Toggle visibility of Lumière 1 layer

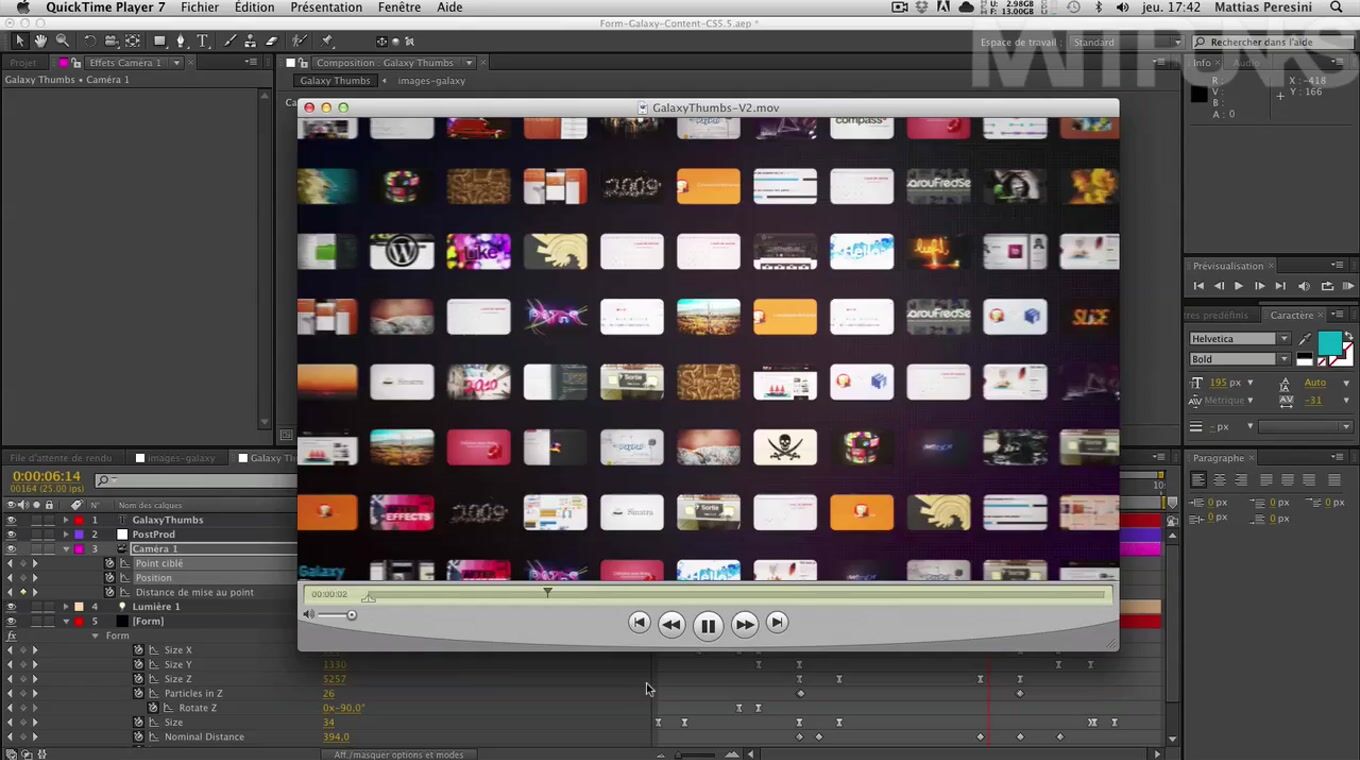[12, 607]
